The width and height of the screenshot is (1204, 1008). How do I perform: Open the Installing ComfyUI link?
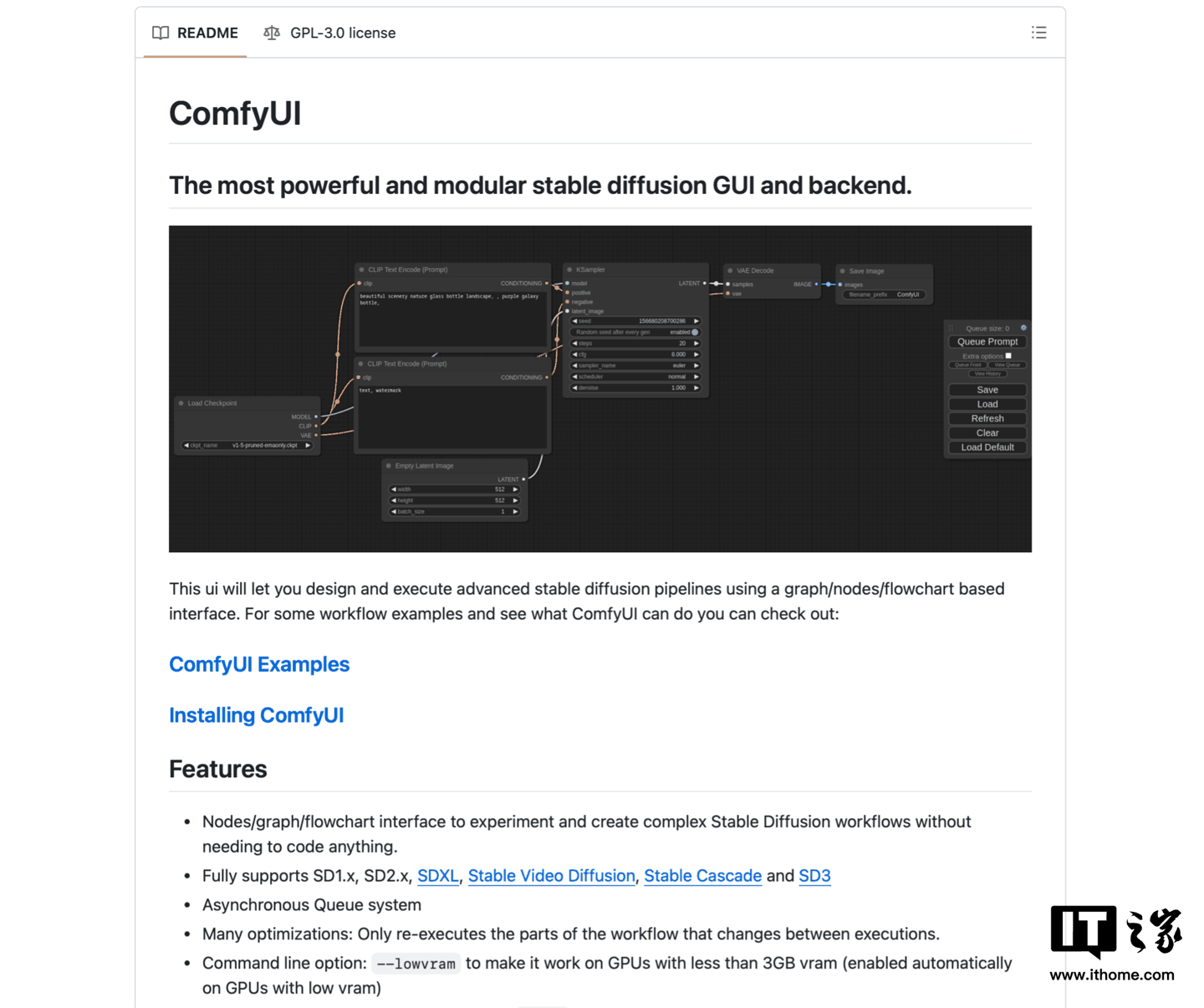tap(257, 715)
